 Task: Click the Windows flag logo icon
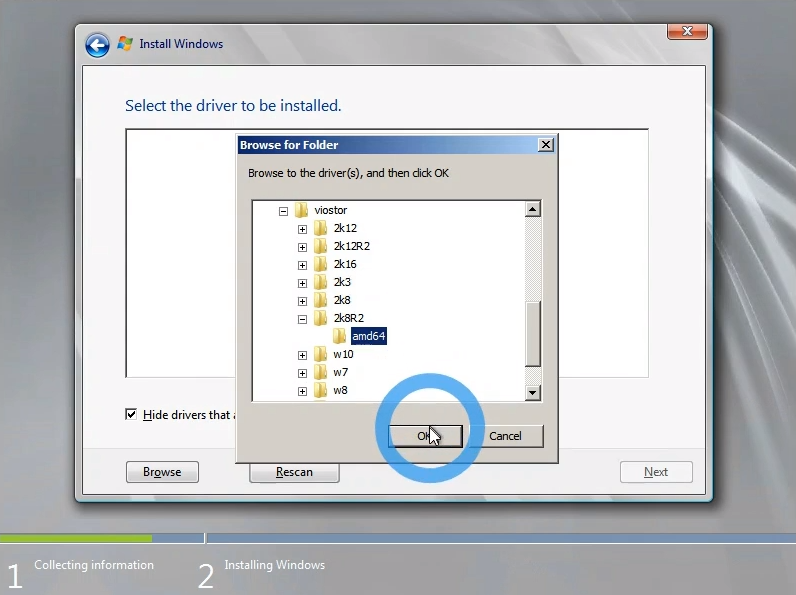tap(125, 44)
